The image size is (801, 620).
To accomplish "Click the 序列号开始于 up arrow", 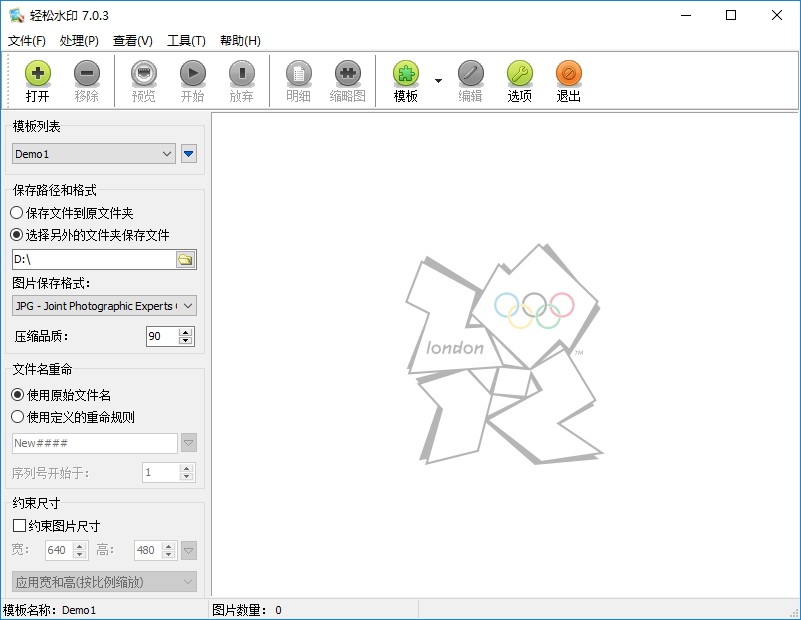I will [187, 468].
